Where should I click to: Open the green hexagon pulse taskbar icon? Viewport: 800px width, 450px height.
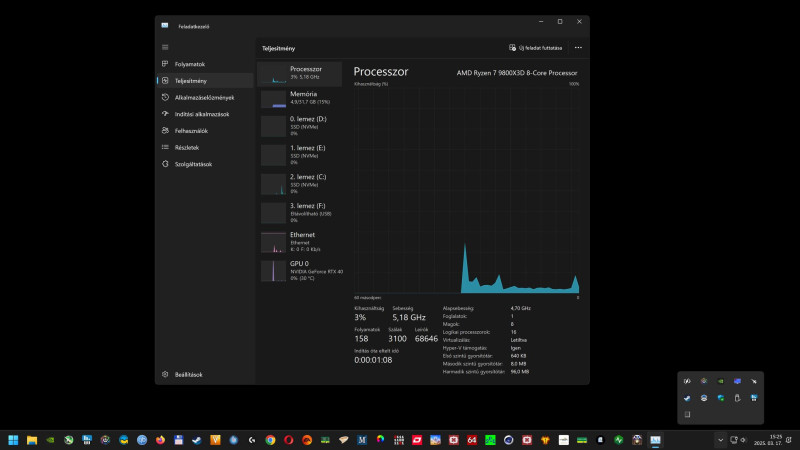pos(618,440)
